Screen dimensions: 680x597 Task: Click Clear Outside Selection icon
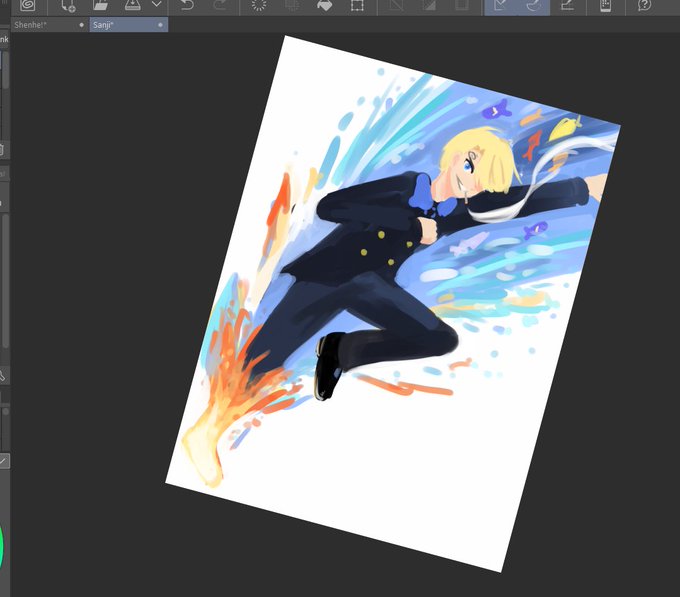tap(292, 5)
